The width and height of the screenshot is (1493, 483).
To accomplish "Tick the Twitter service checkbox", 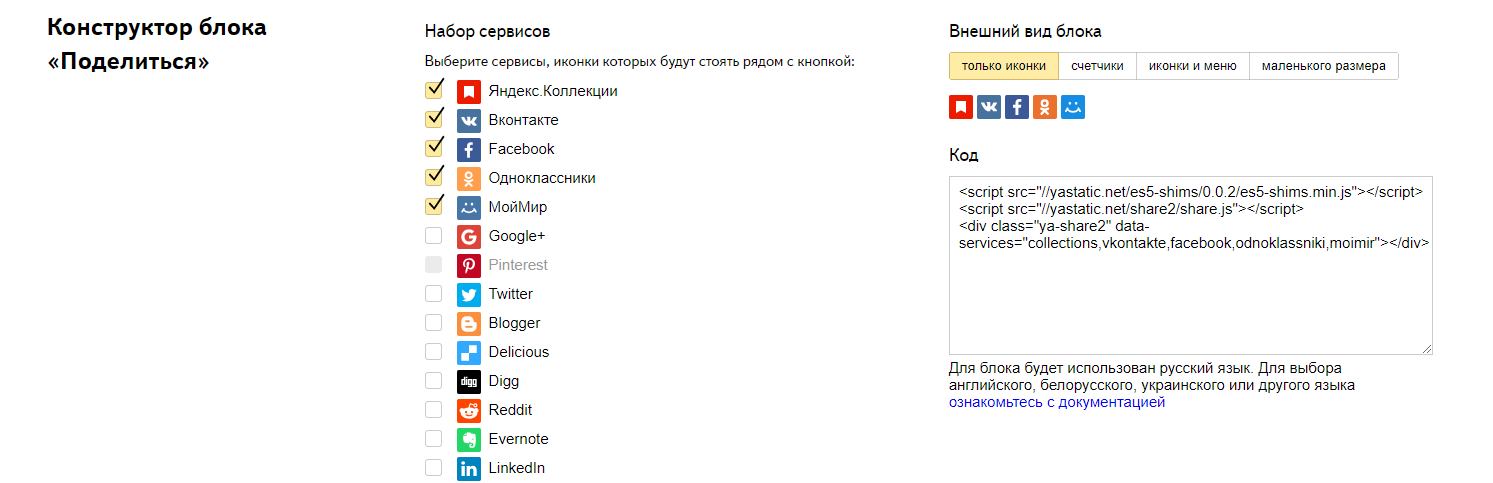I will tap(434, 294).
